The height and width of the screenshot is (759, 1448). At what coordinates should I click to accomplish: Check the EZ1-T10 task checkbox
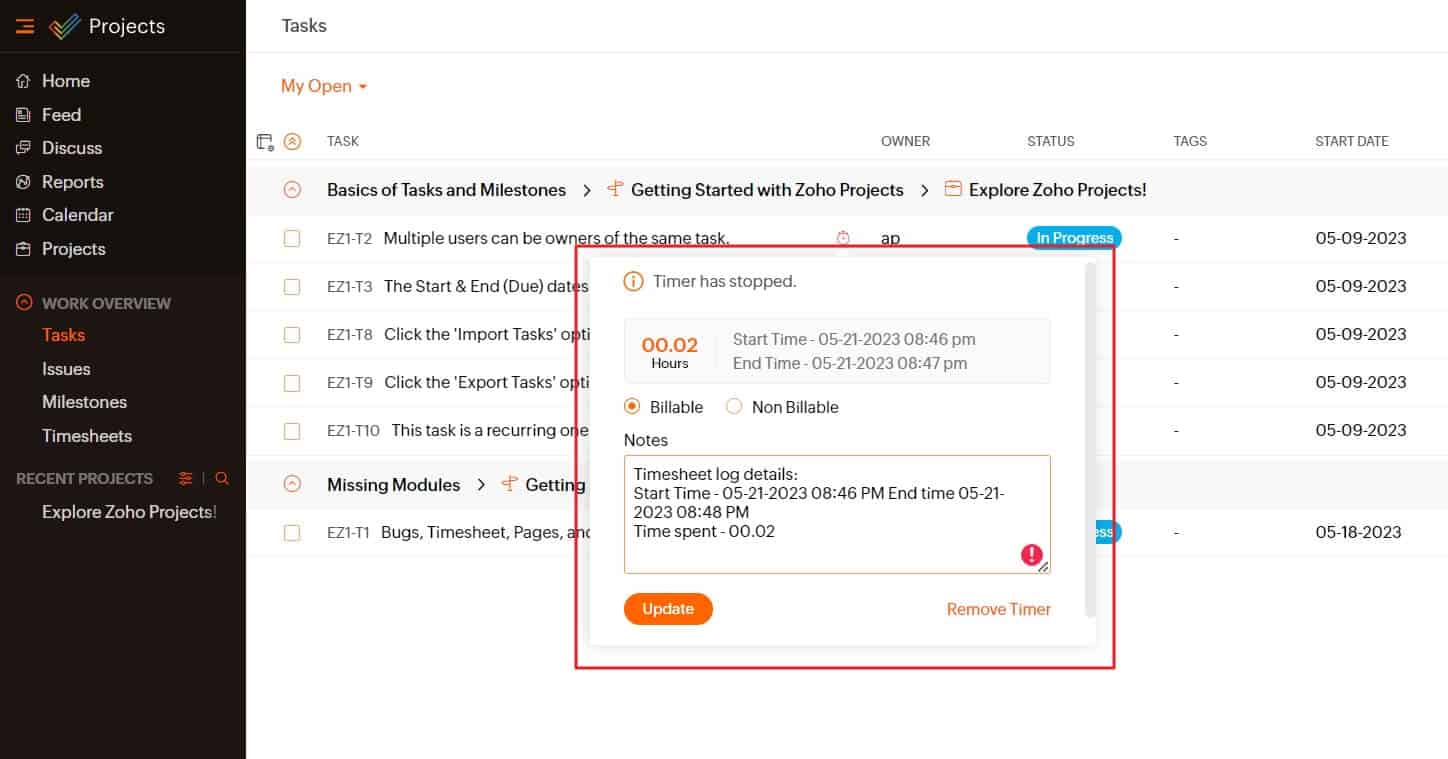292,431
